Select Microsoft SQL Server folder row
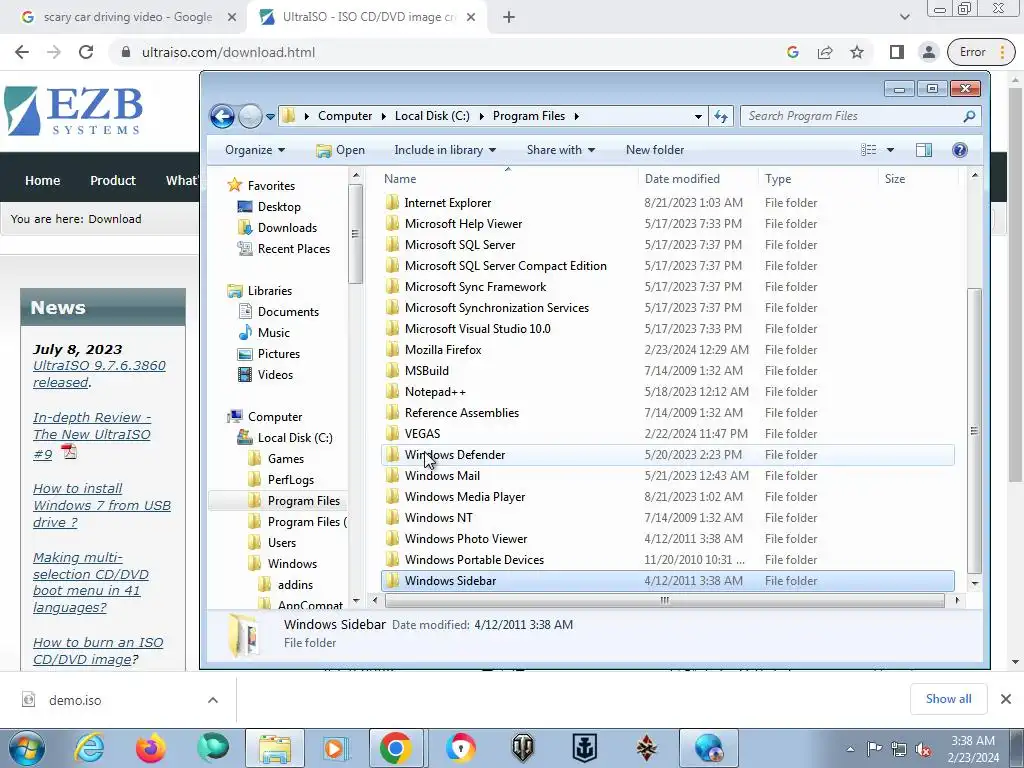The height and width of the screenshot is (768, 1024). 667,244
